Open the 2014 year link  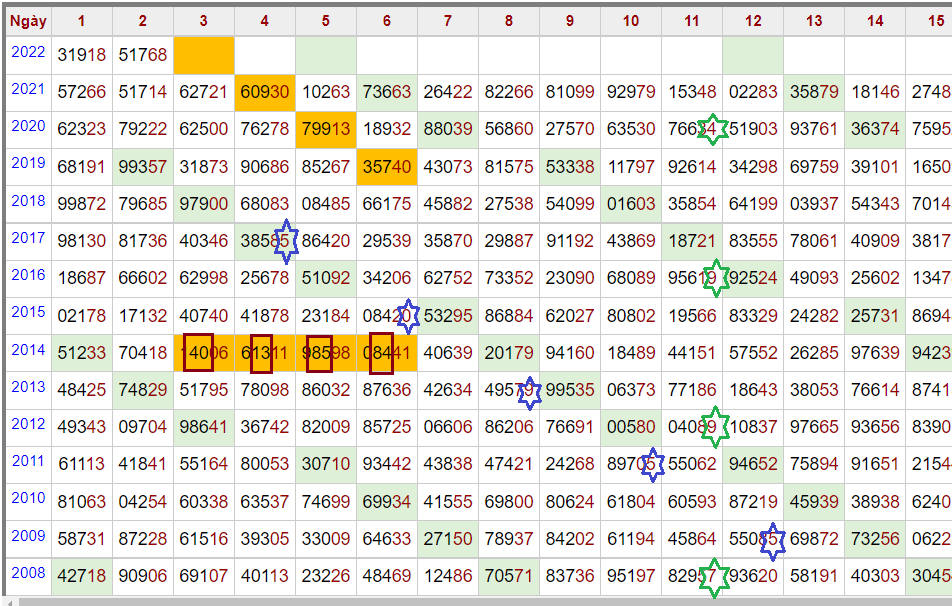pyautogui.click(x=28, y=350)
